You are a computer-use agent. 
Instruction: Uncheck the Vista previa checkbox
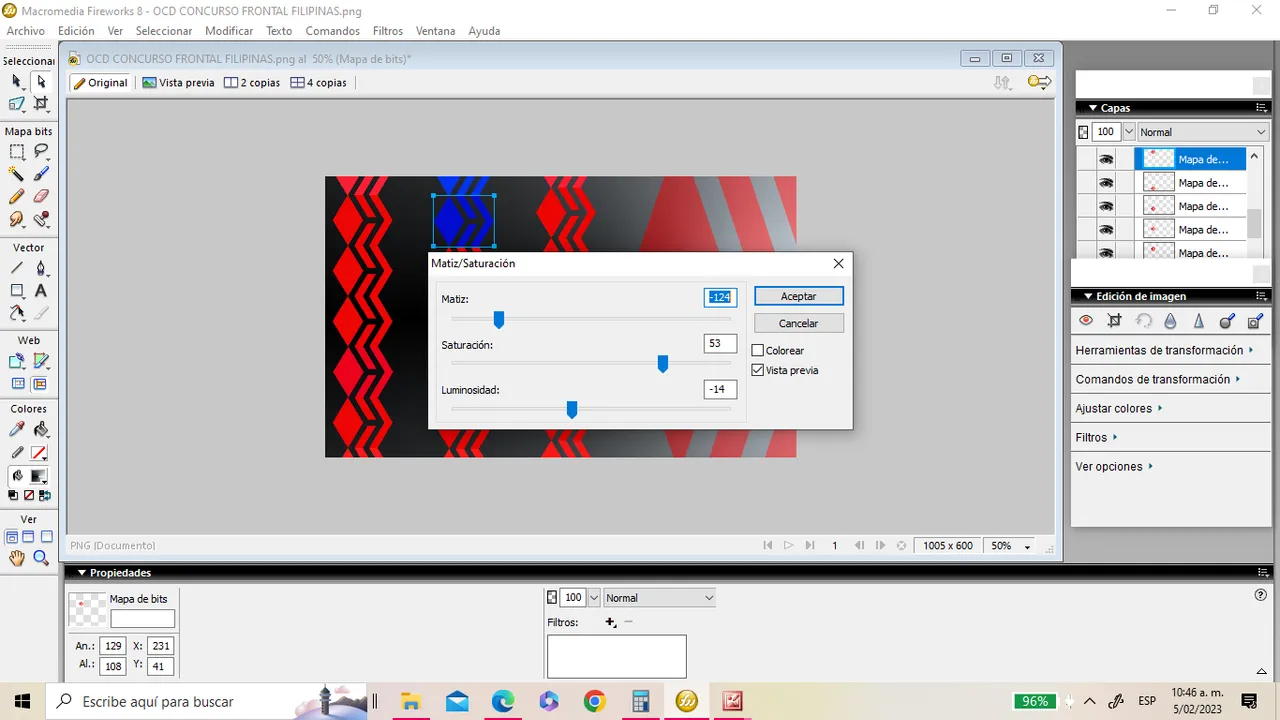click(758, 370)
